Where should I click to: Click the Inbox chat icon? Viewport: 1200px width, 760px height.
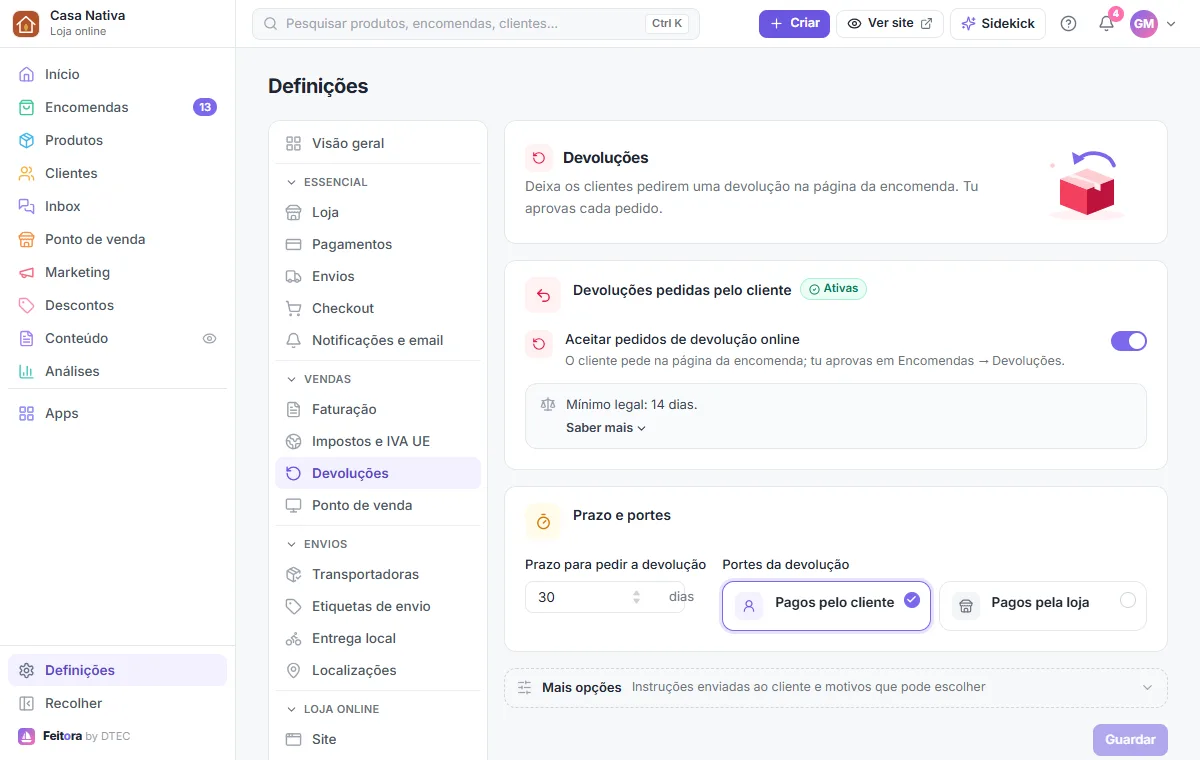pyautogui.click(x=27, y=206)
